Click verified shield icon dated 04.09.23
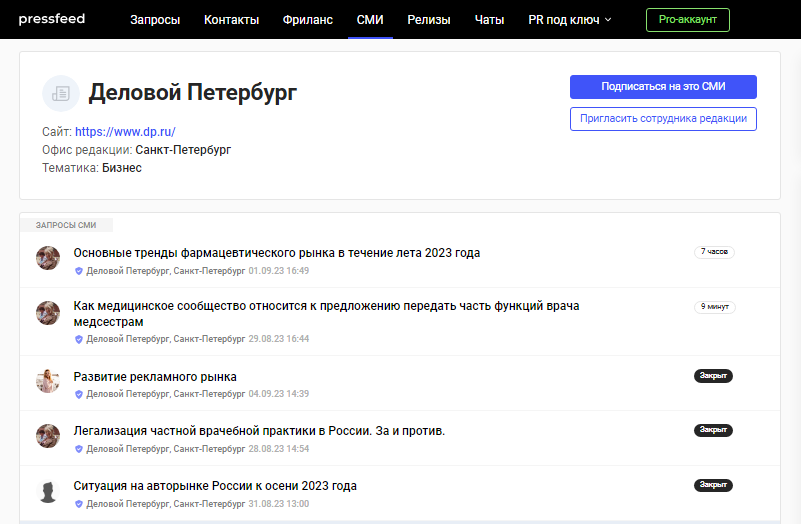The height and width of the screenshot is (524, 801). point(79,394)
